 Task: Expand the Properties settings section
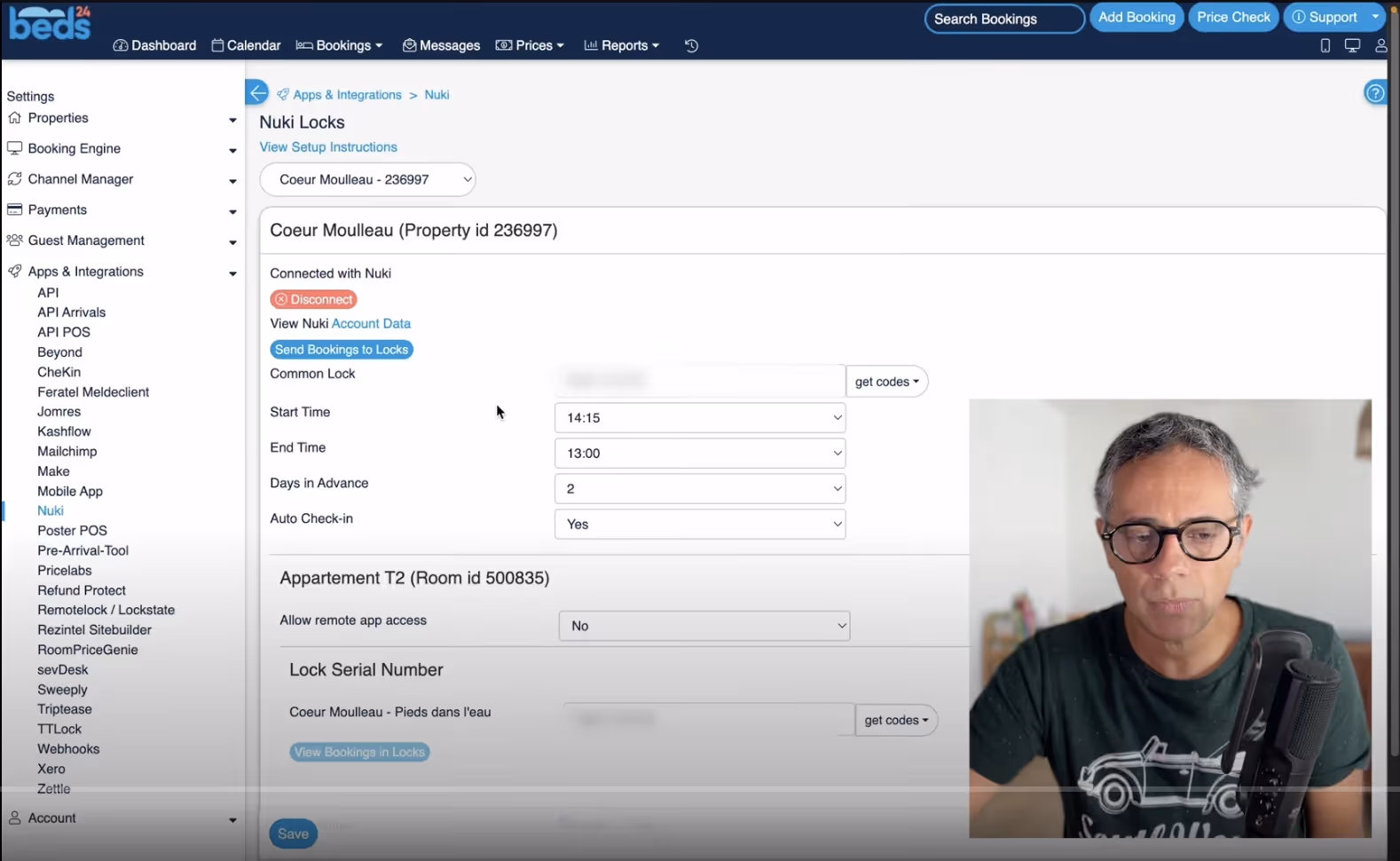tap(122, 118)
